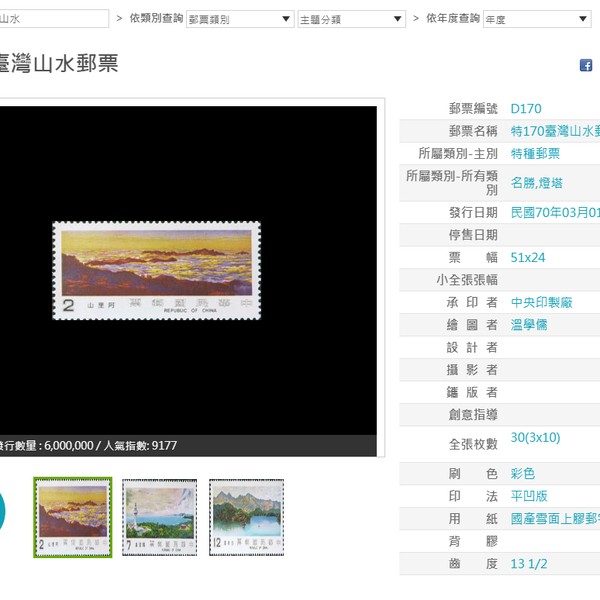Select the 2-dollar Alishan stamp thumbnail
The image size is (600, 600).
73,517
